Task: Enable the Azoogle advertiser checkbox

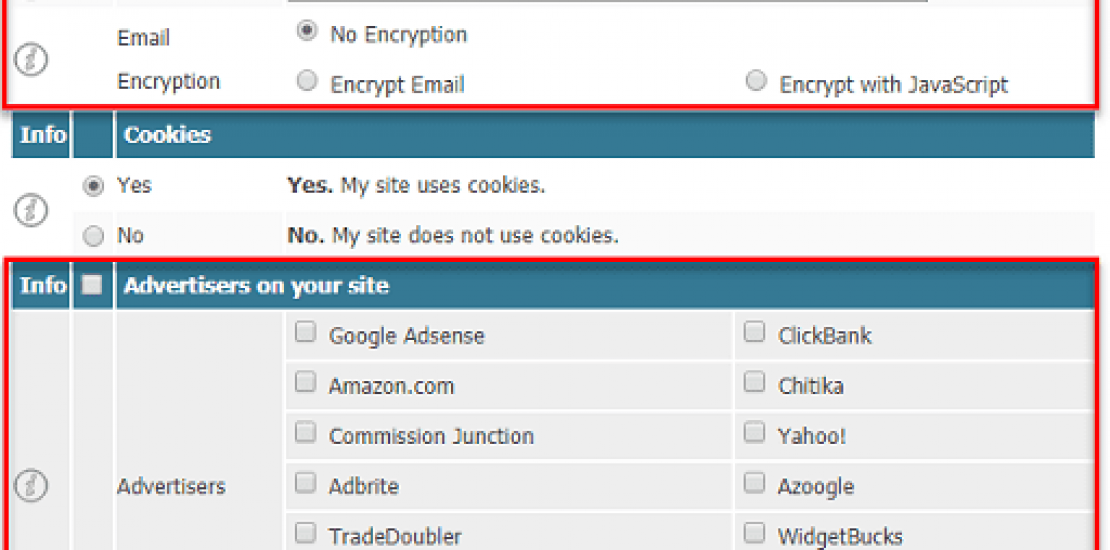Action: tap(755, 484)
